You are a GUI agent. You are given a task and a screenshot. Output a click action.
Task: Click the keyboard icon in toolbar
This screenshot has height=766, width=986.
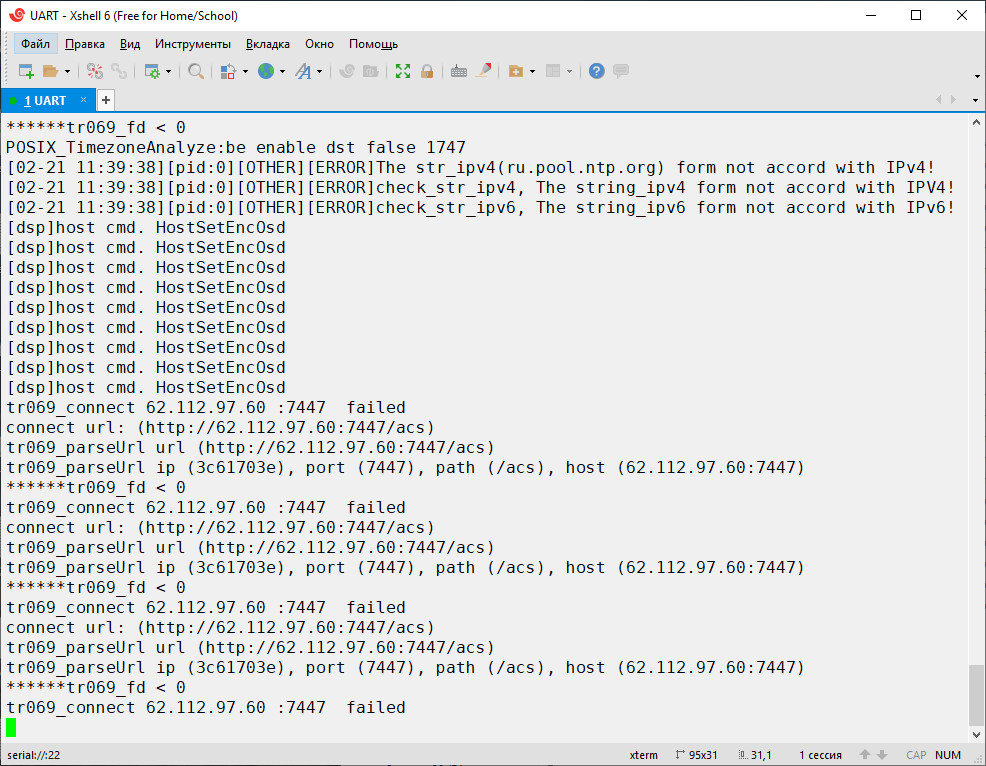coord(459,71)
